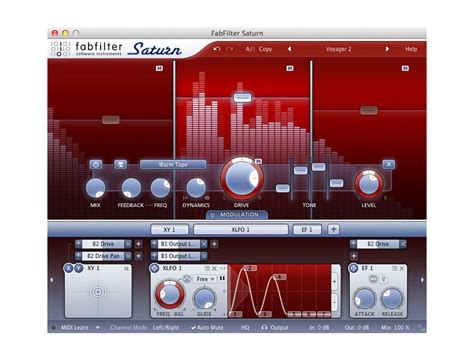The height and width of the screenshot is (361, 474).
Task: Remove an XLFO step with minus
Action: point(334,303)
